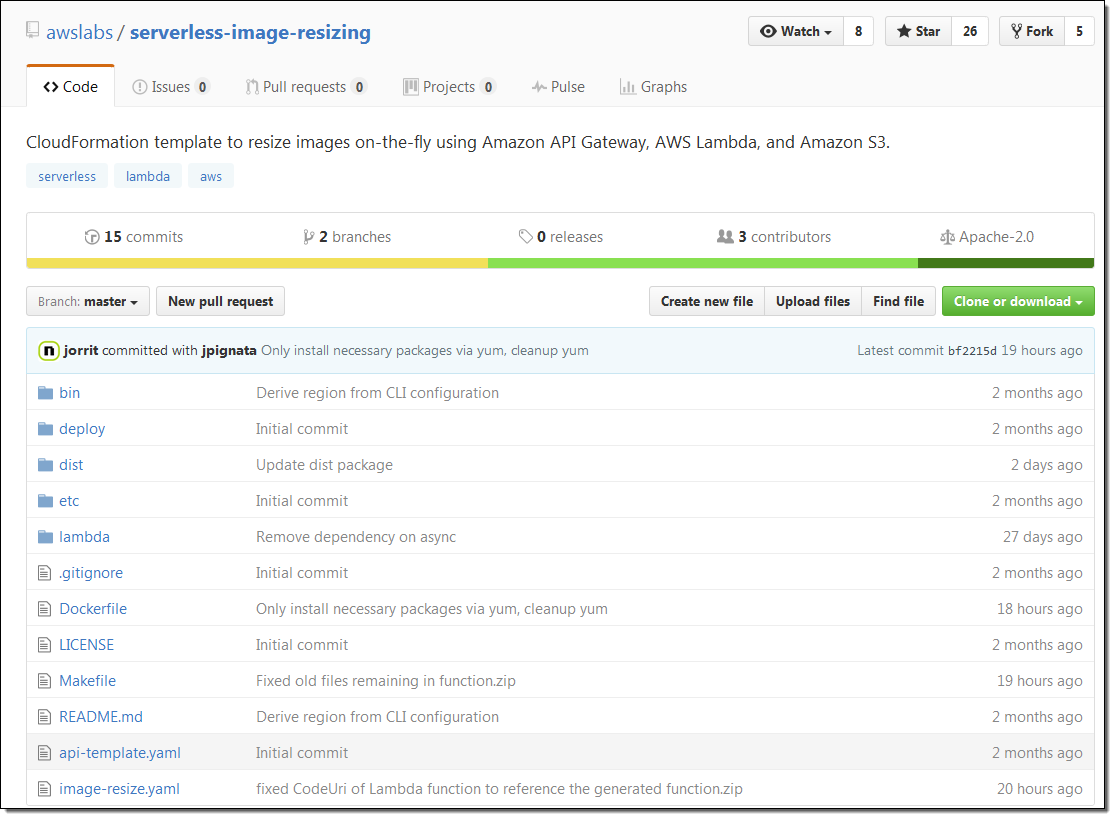Open the lambda folder name link
1115x819 pixels.
coord(85,537)
